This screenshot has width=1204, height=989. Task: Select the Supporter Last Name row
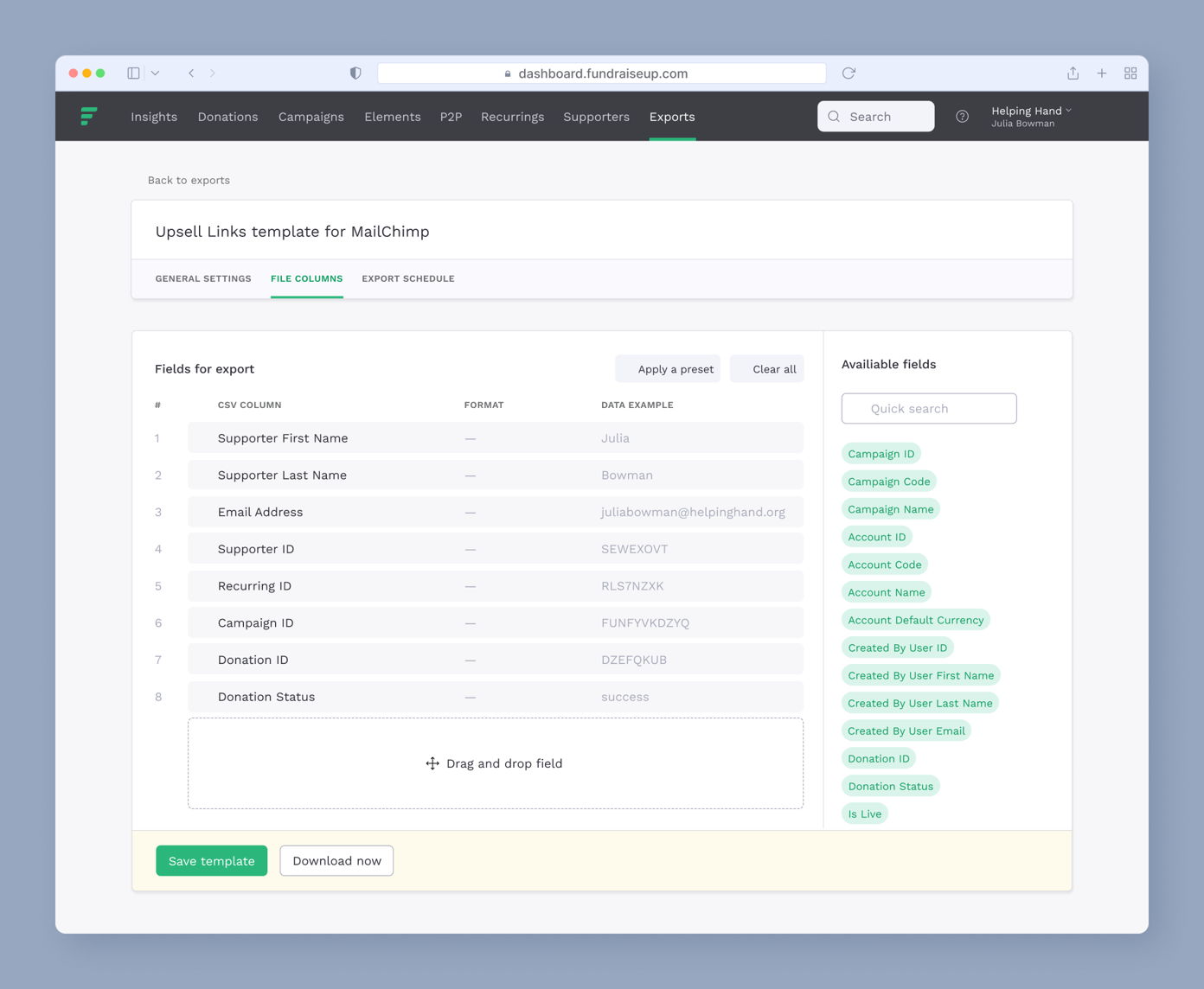click(x=496, y=475)
